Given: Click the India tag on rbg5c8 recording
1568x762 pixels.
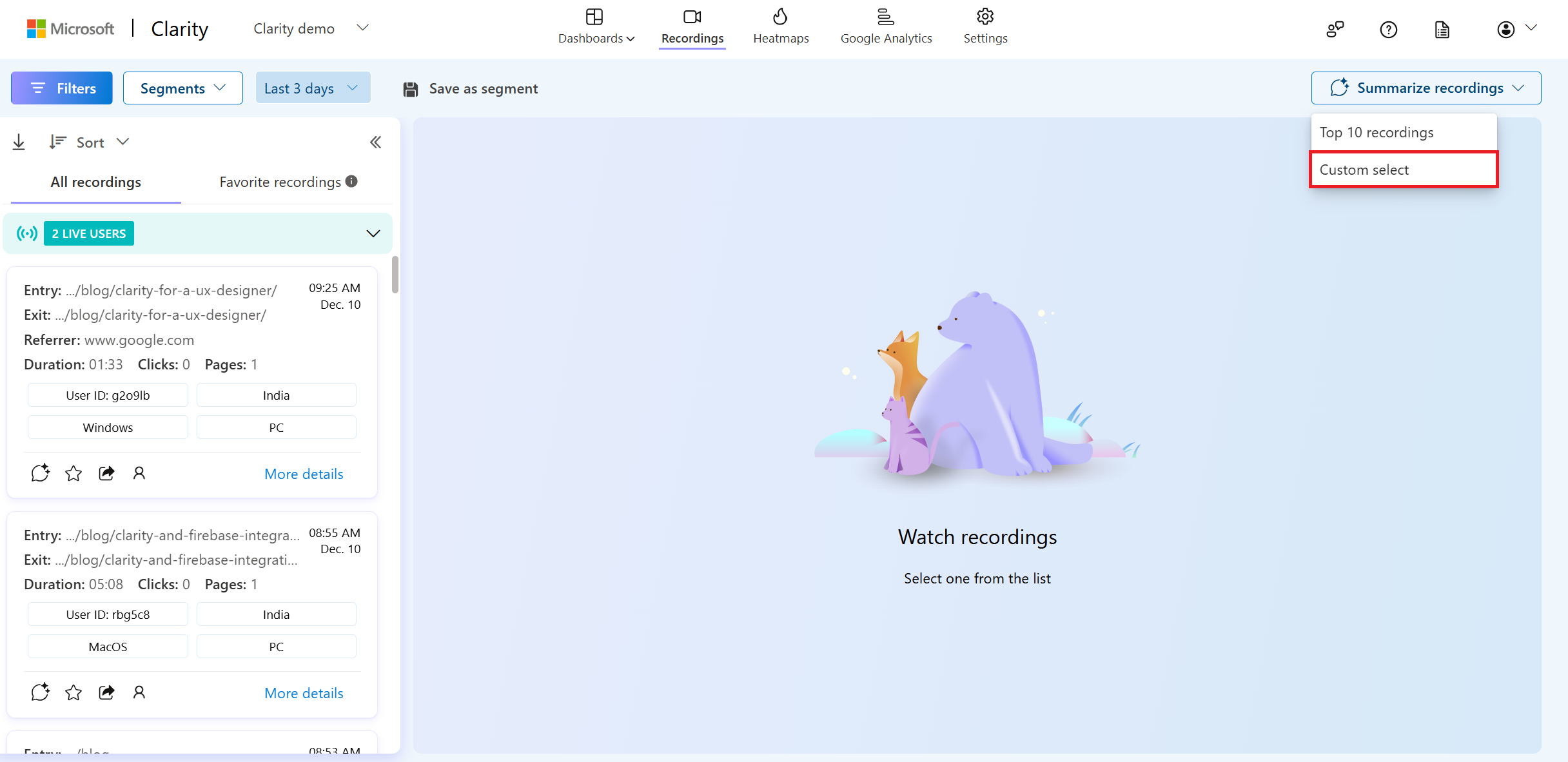Looking at the screenshot, I should tap(277, 614).
